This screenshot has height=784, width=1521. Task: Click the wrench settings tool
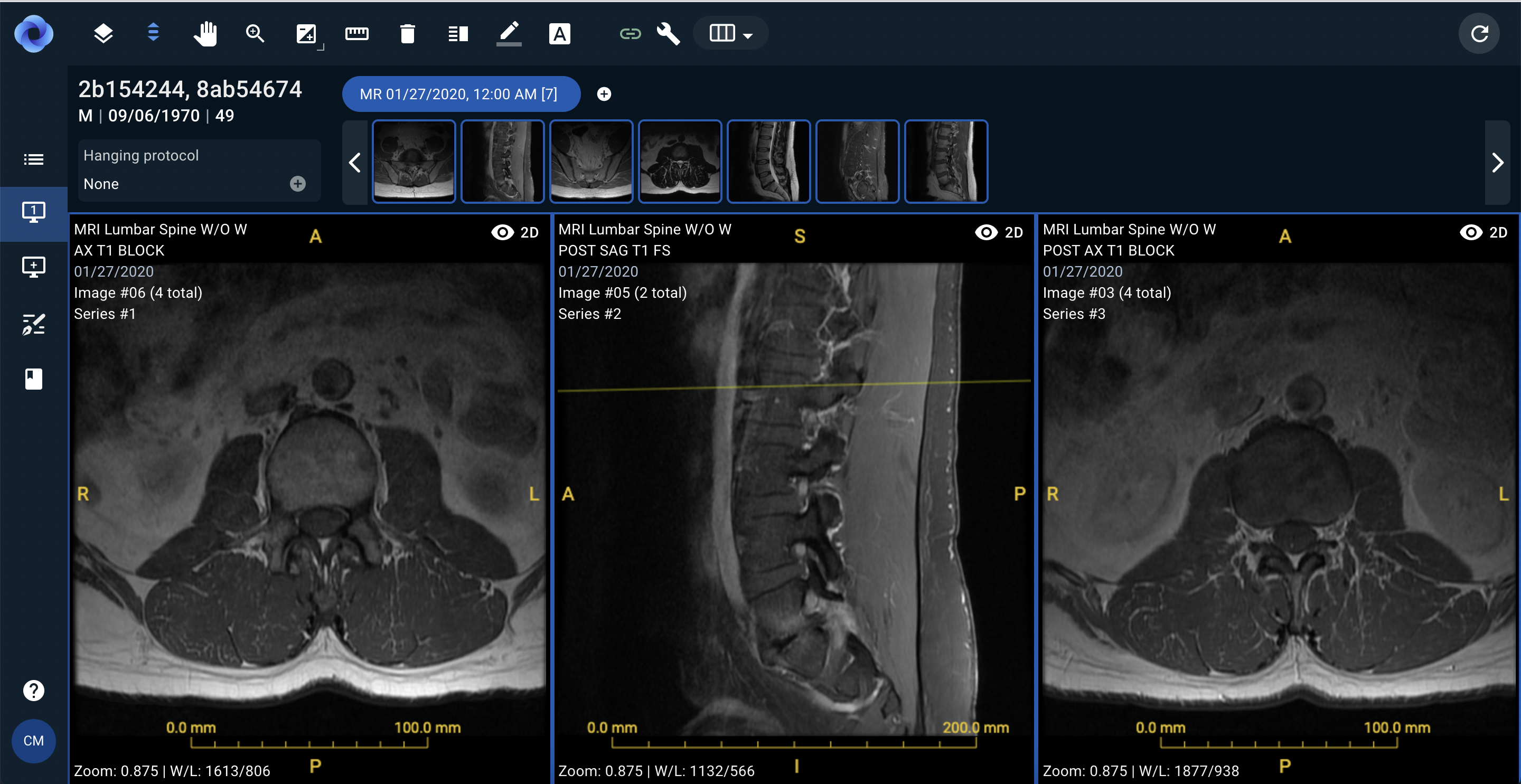669,34
